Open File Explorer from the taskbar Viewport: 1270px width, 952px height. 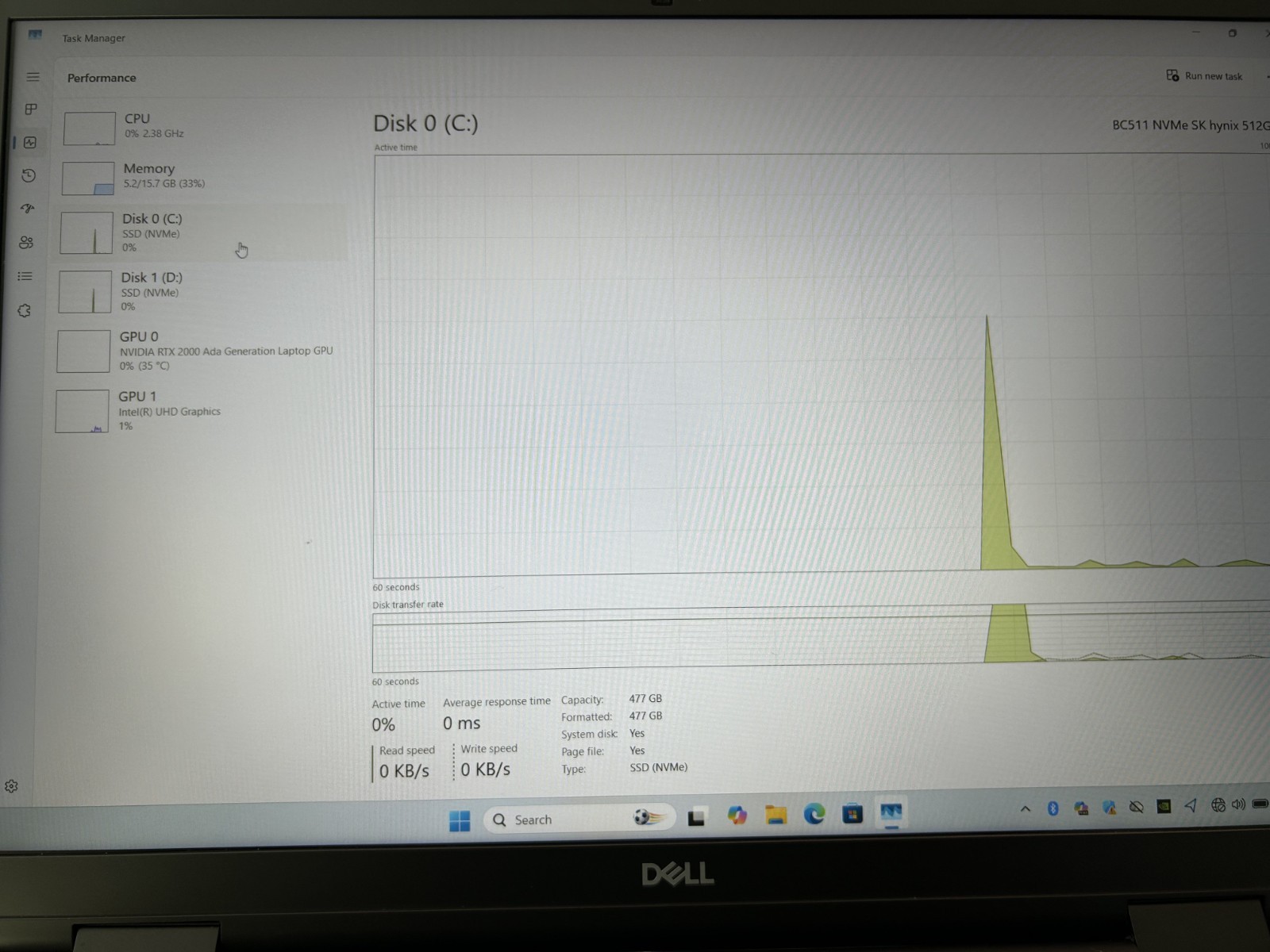tap(775, 814)
